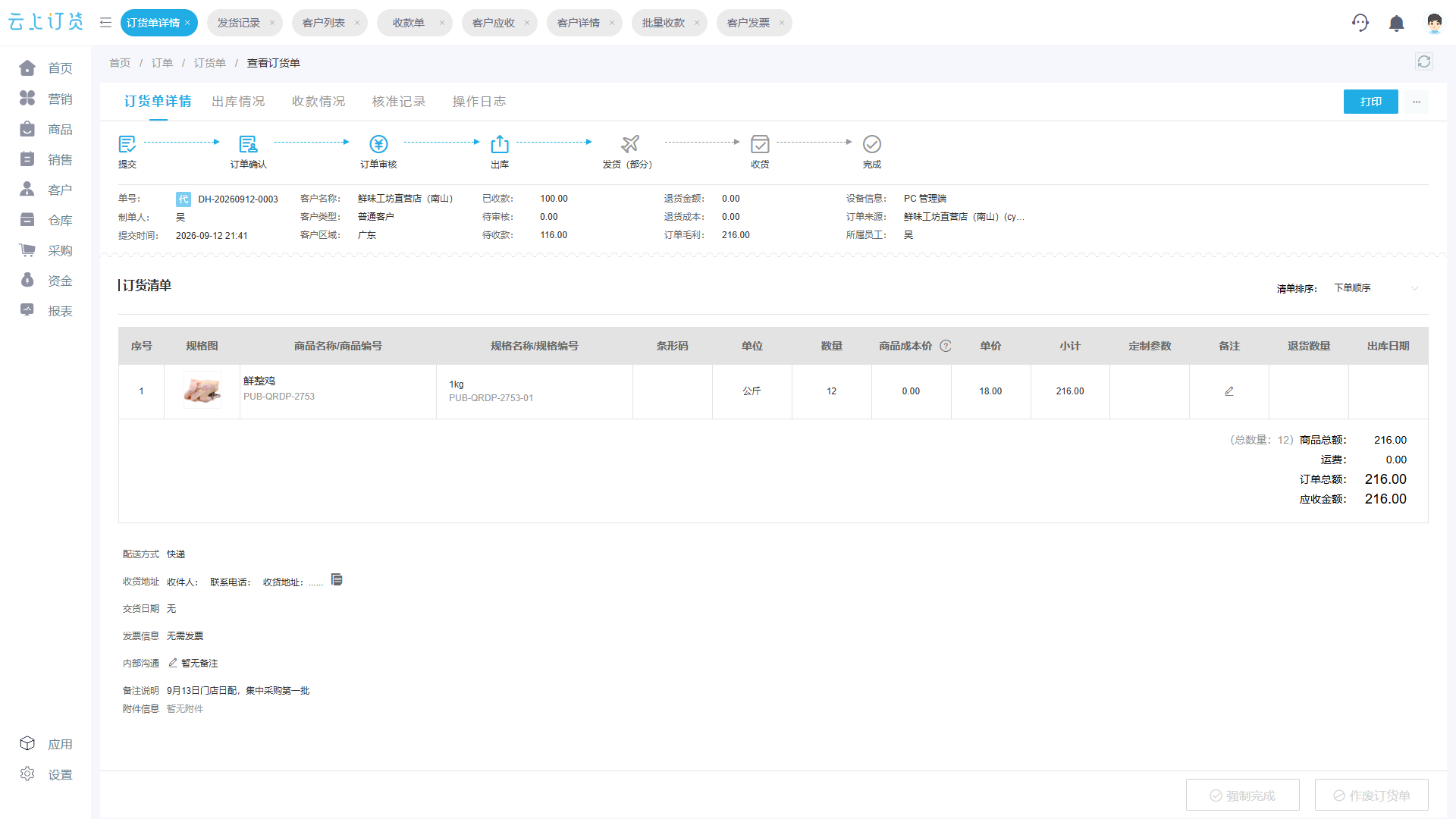1456x819 pixels.
Task: Click the 订单审核 step icon
Action: [378, 144]
